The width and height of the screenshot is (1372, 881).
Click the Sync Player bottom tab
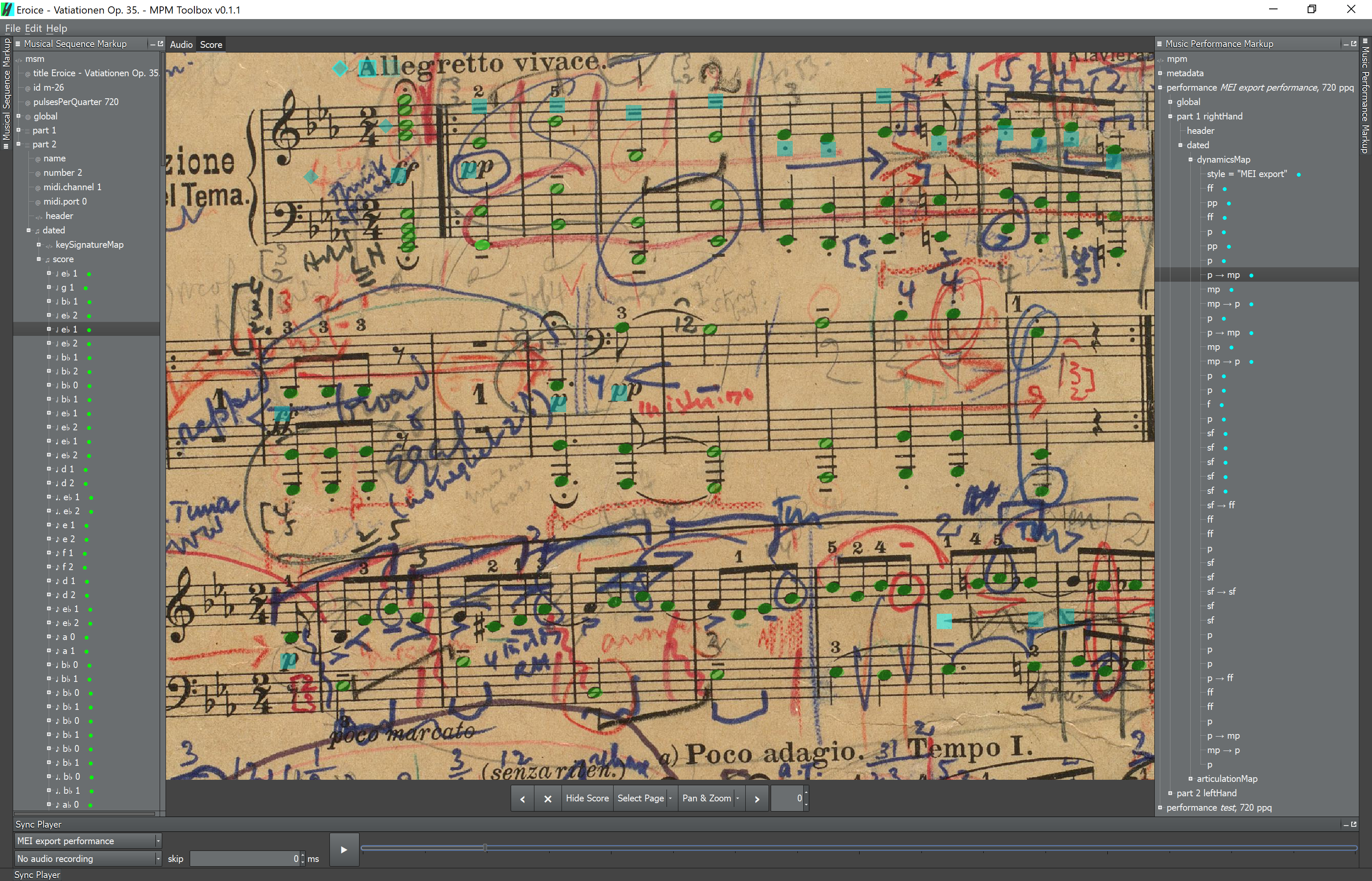pyautogui.click(x=36, y=875)
